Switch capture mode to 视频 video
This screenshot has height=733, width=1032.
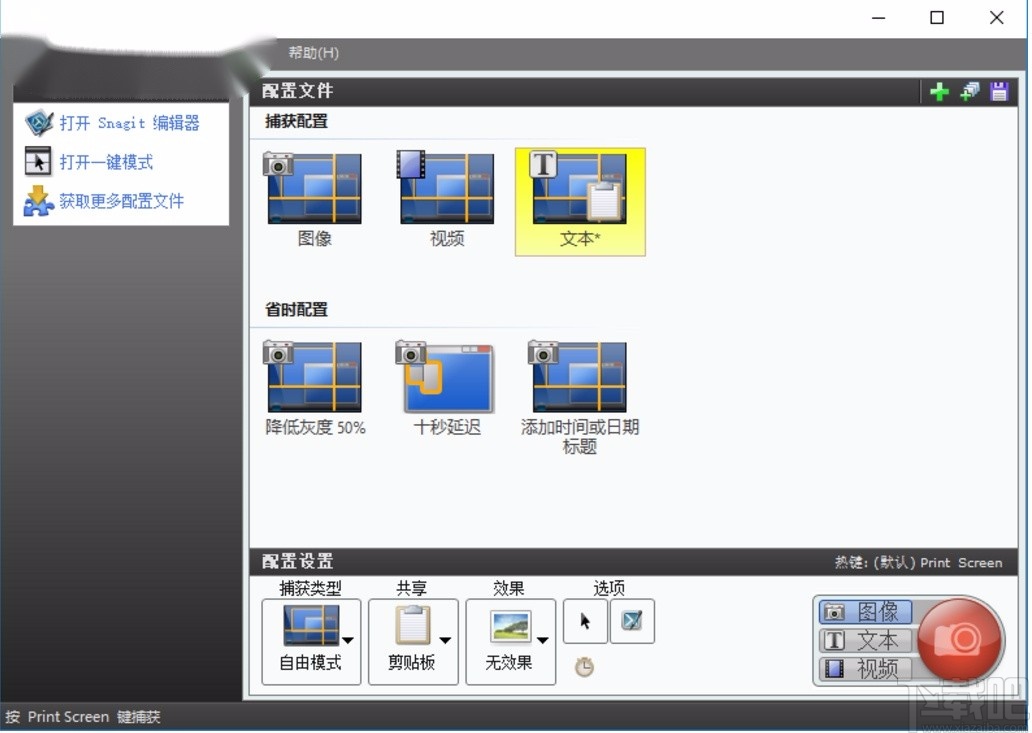coord(865,669)
